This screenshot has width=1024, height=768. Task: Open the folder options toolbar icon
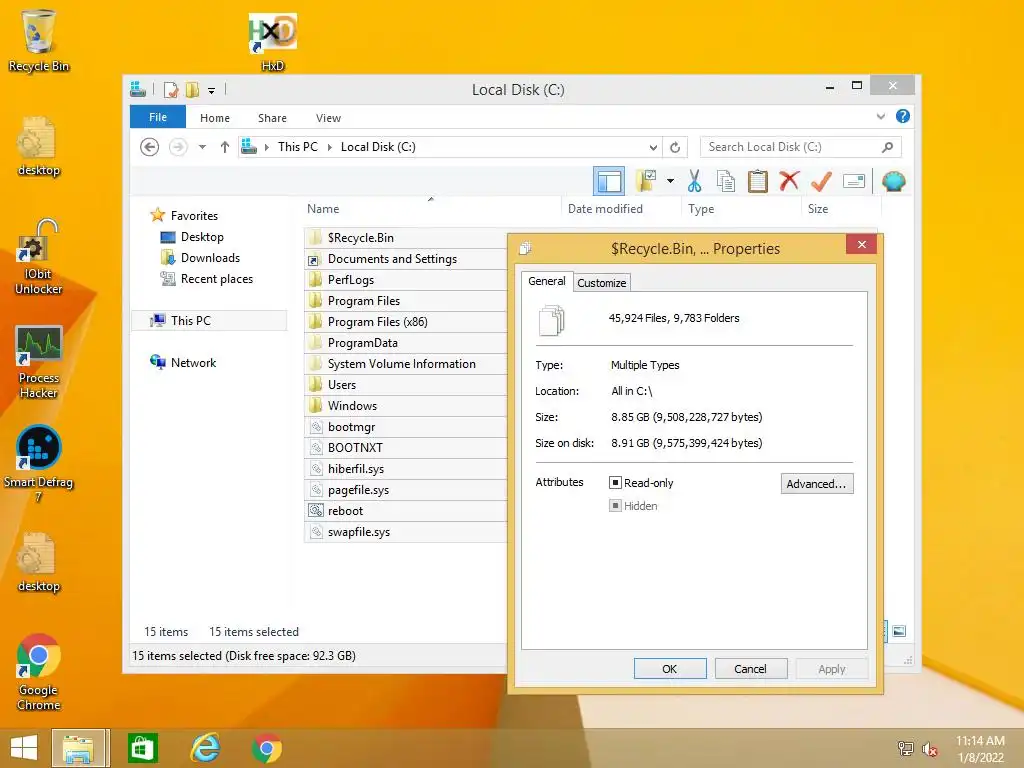647,181
